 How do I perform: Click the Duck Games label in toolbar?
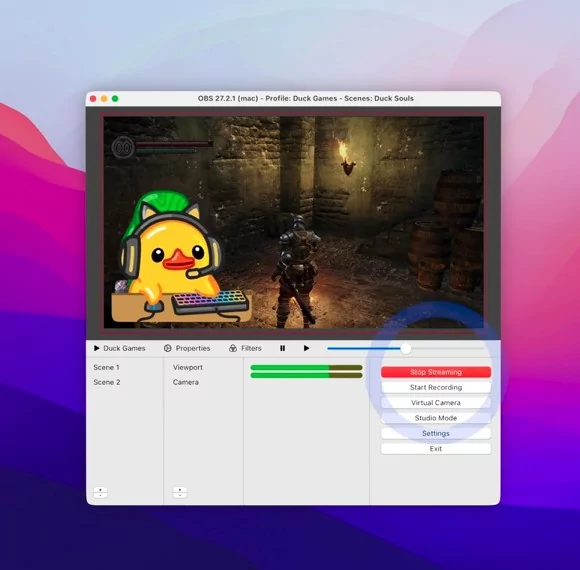tap(124, 348)
